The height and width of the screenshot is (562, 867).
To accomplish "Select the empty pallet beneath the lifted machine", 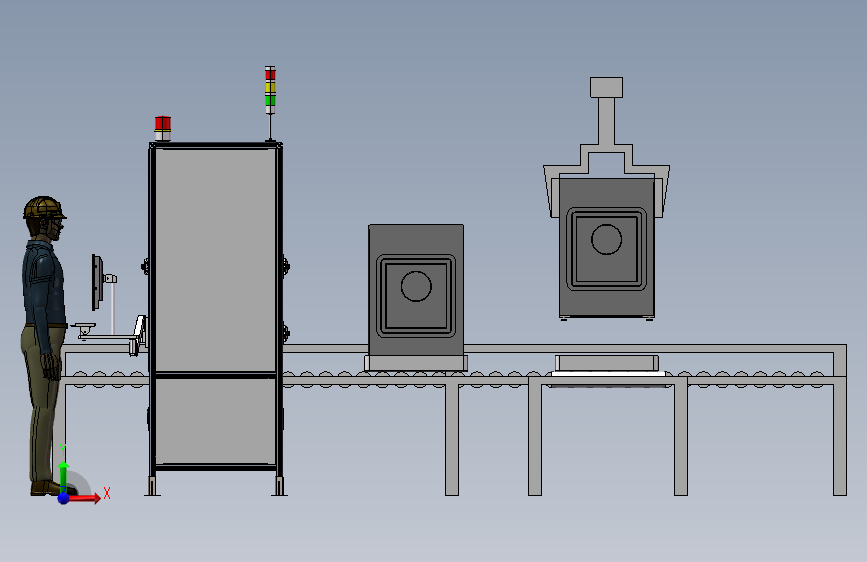I will (607, 363).
